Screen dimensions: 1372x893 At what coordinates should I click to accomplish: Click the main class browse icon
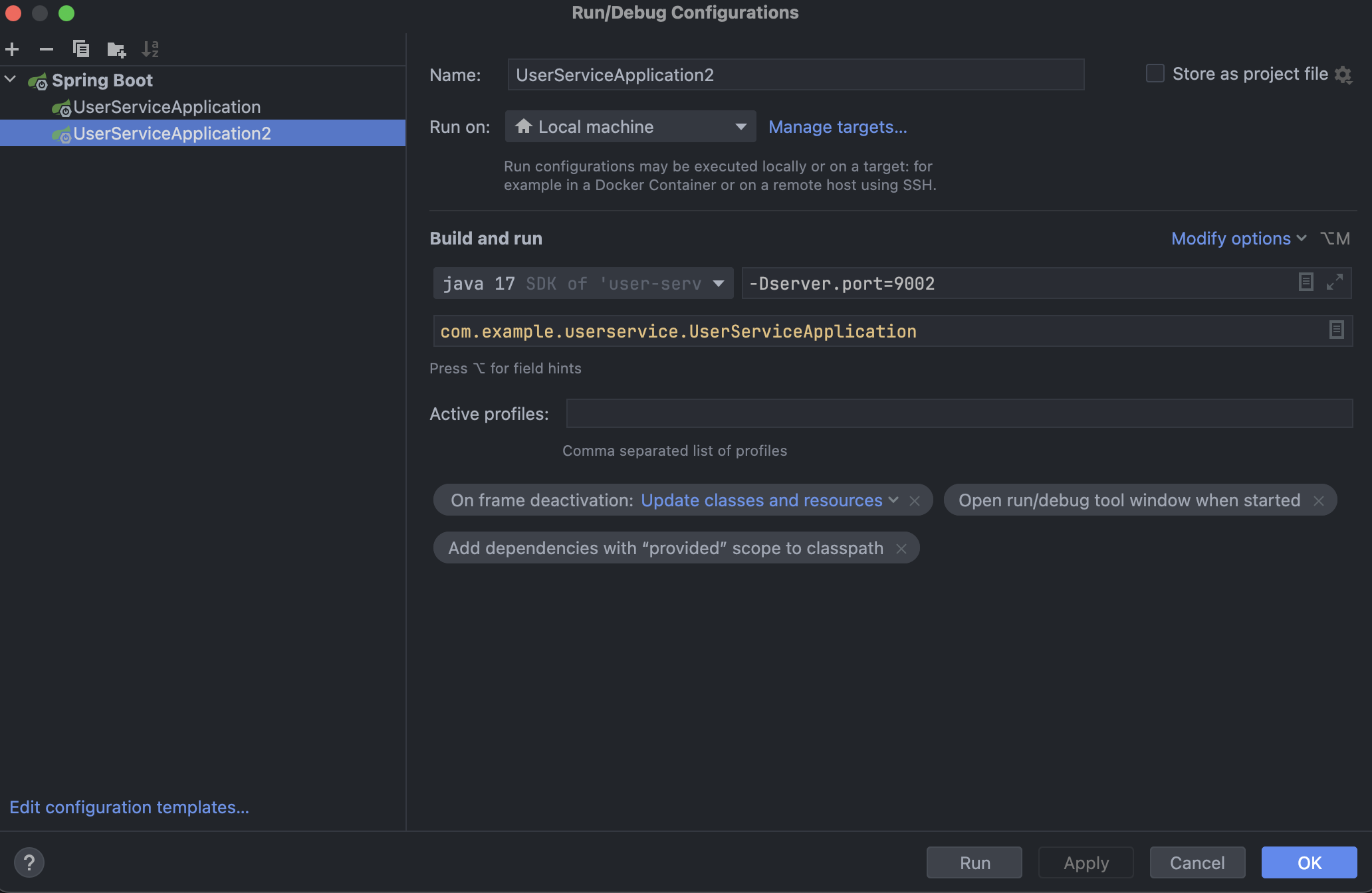[1336, 330]
